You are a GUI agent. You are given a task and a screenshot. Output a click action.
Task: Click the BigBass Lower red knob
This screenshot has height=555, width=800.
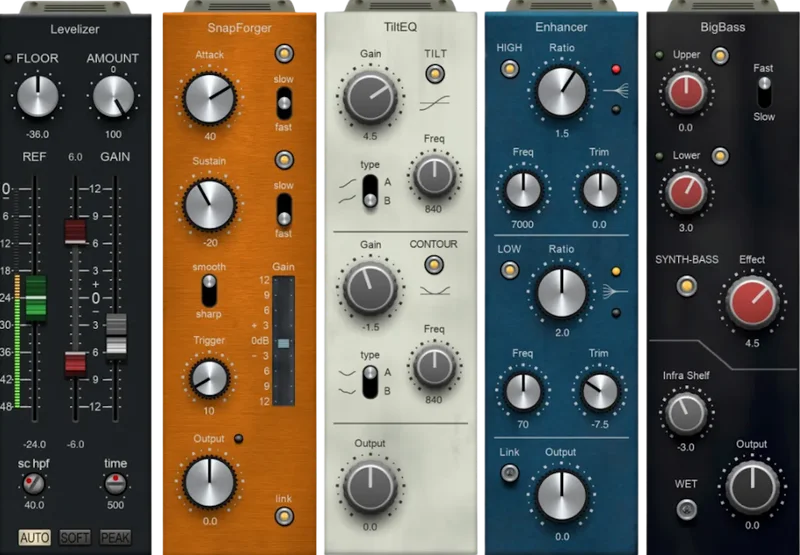686,192
